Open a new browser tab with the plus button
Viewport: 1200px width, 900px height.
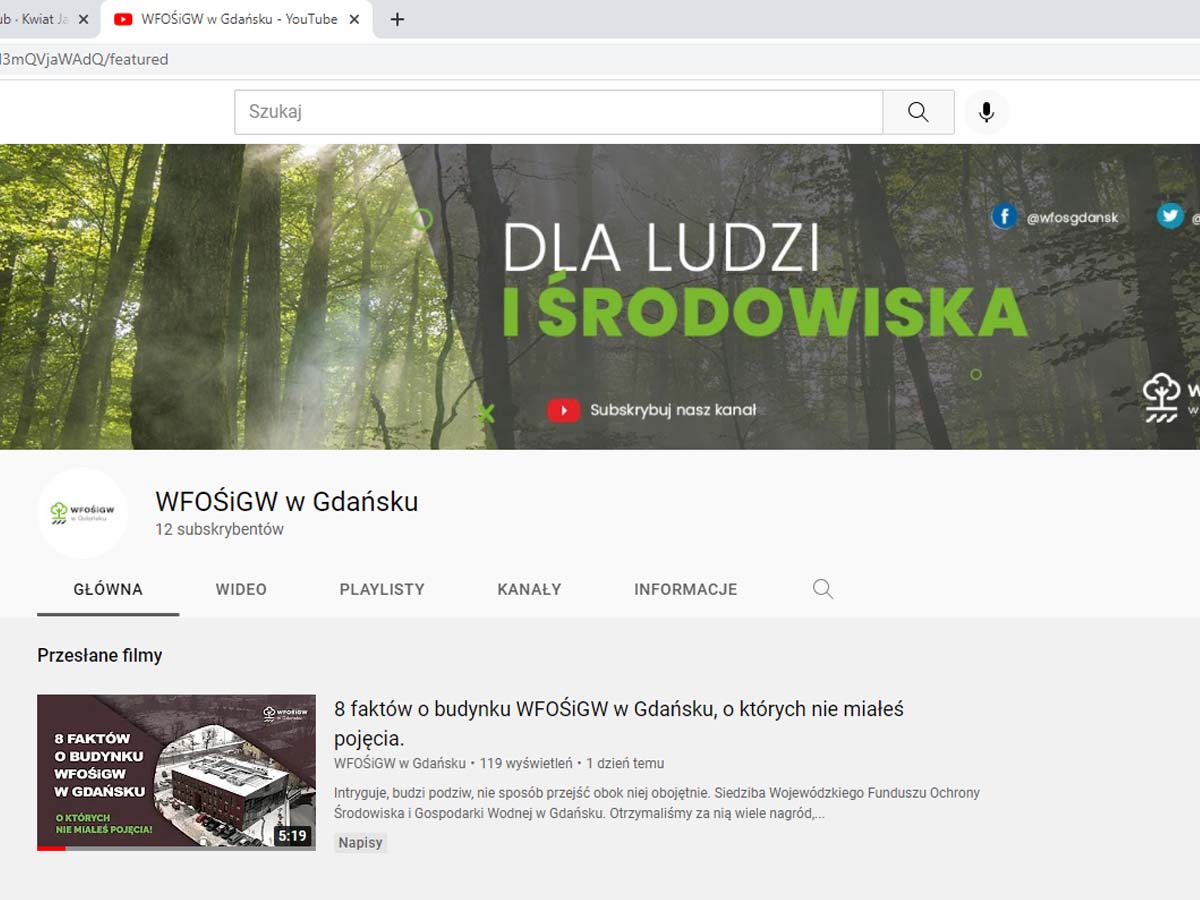397,18
